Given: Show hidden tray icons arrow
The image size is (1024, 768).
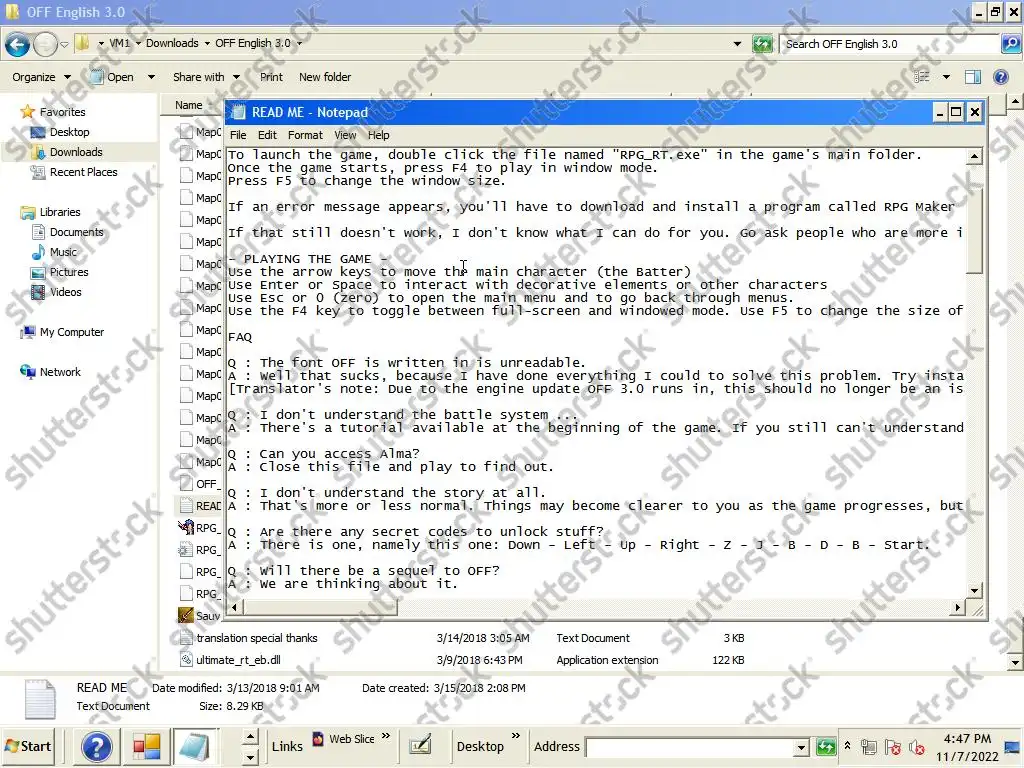Looking at the screenshot, I should point(847,746).
